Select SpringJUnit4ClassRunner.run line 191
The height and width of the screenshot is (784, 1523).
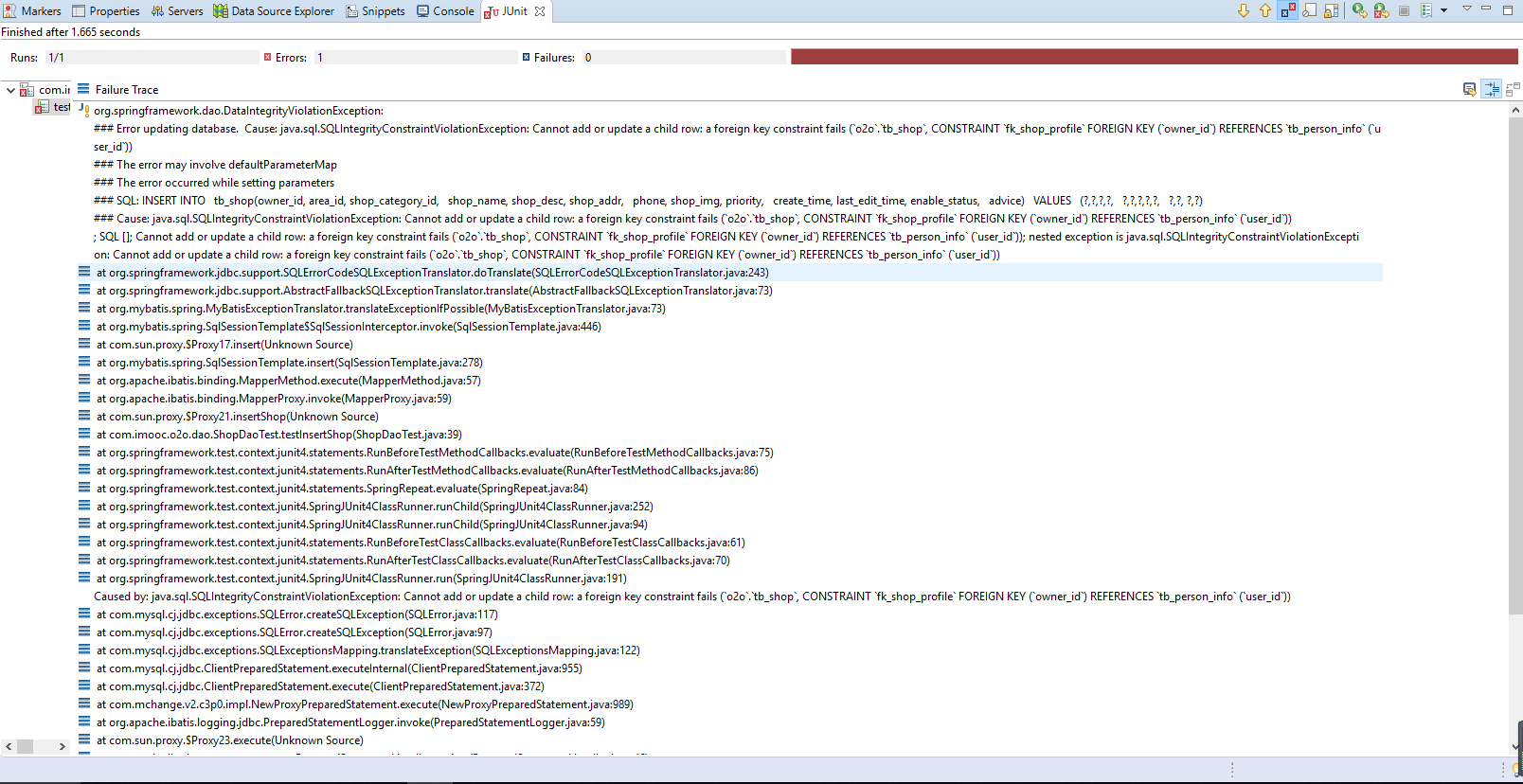tap(362, 579)
